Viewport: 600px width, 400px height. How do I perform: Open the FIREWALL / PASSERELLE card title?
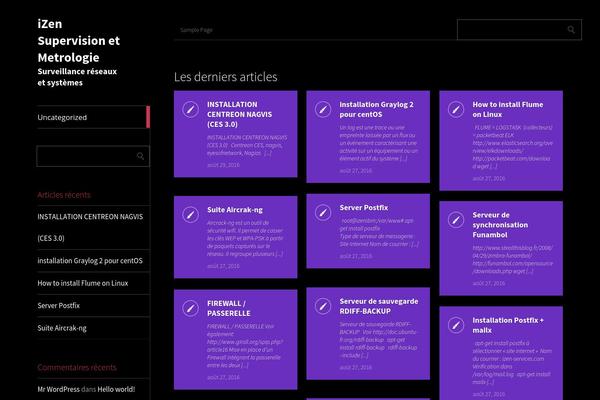[229, 308]
